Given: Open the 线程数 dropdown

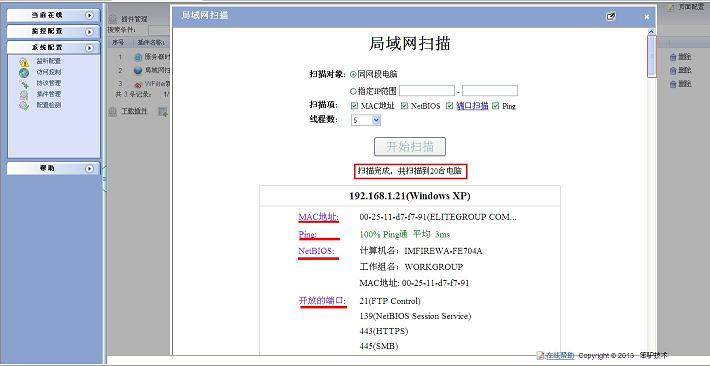Looking at the screenshot, I should [366, 120].
